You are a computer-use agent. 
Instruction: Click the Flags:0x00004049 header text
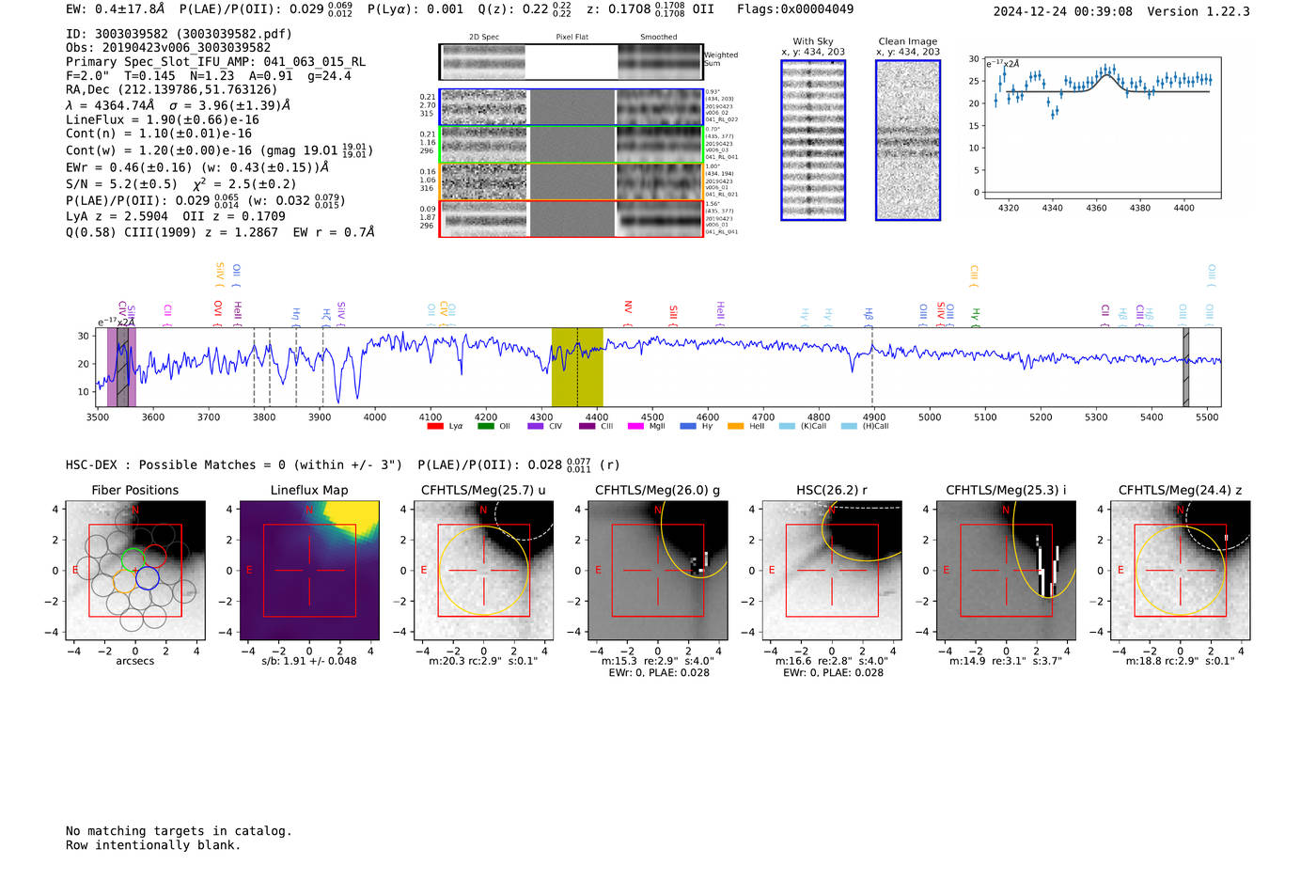795,9
